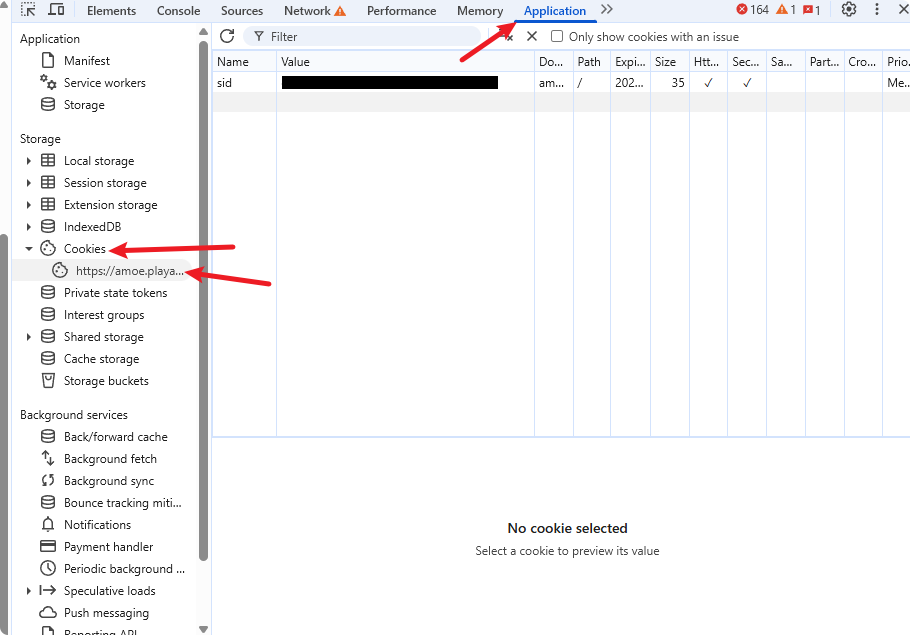Screen dimensions: 910x635
Task: Click the inspect element picker icon
Action: click(29, 10)
